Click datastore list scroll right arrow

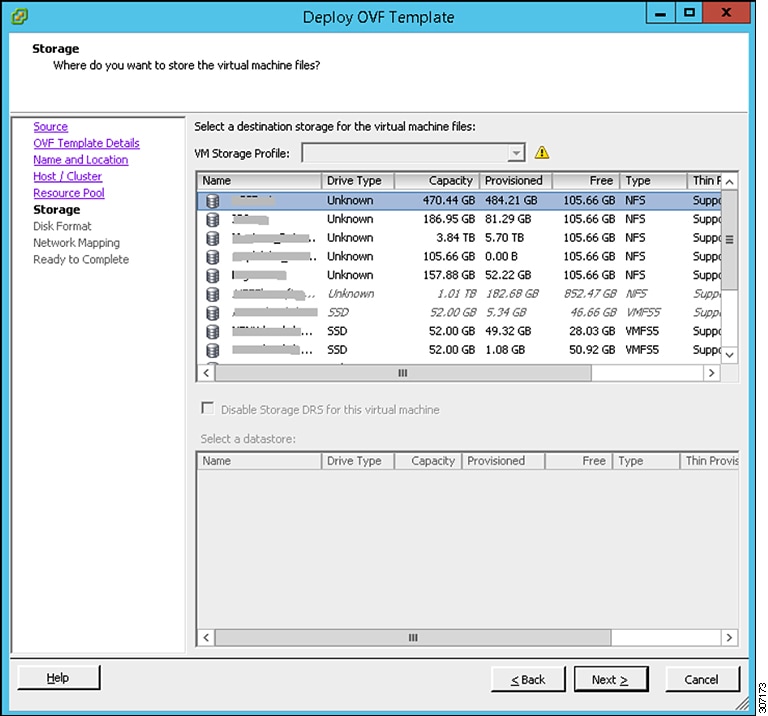coord(729,638)
